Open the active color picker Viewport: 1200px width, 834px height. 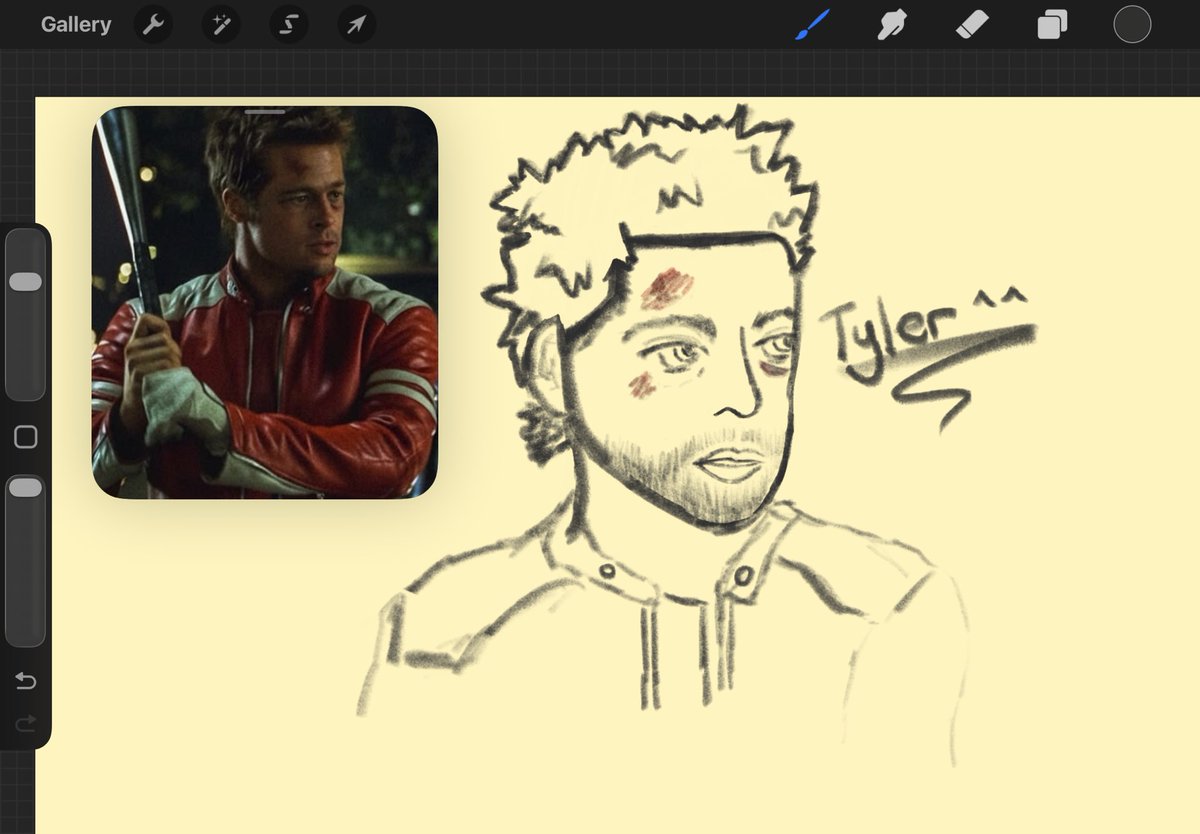(1132, 25)
